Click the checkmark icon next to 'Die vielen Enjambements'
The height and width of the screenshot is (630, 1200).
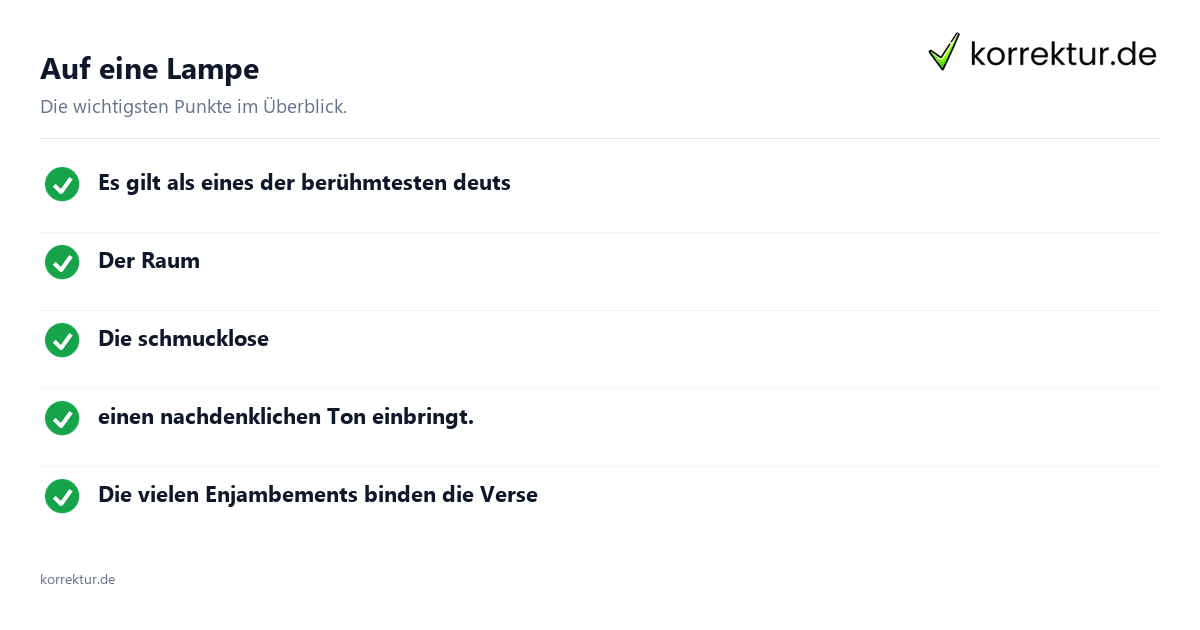(62, 496)
